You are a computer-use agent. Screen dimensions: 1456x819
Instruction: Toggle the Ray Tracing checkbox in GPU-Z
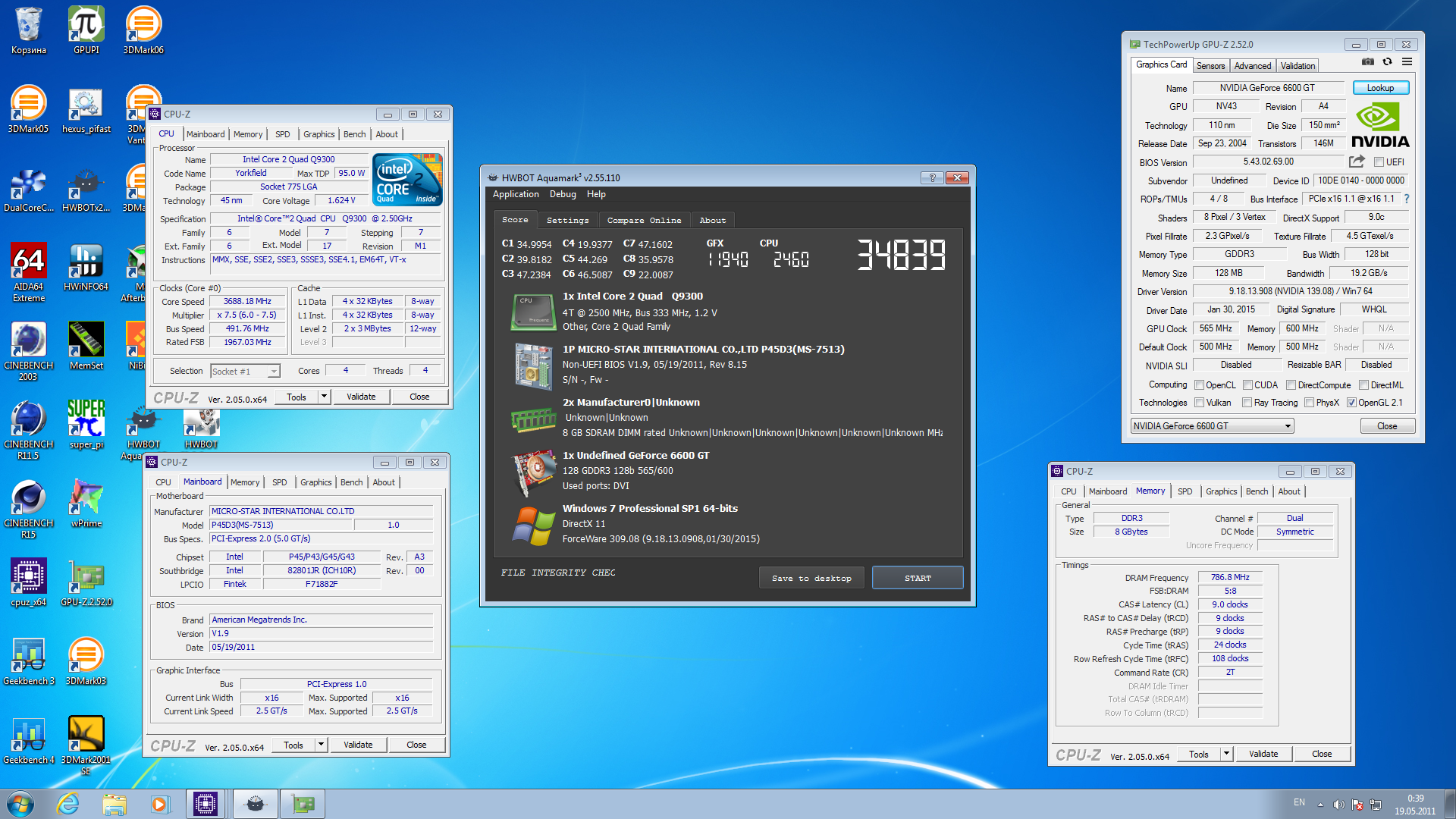[1247, 403]
